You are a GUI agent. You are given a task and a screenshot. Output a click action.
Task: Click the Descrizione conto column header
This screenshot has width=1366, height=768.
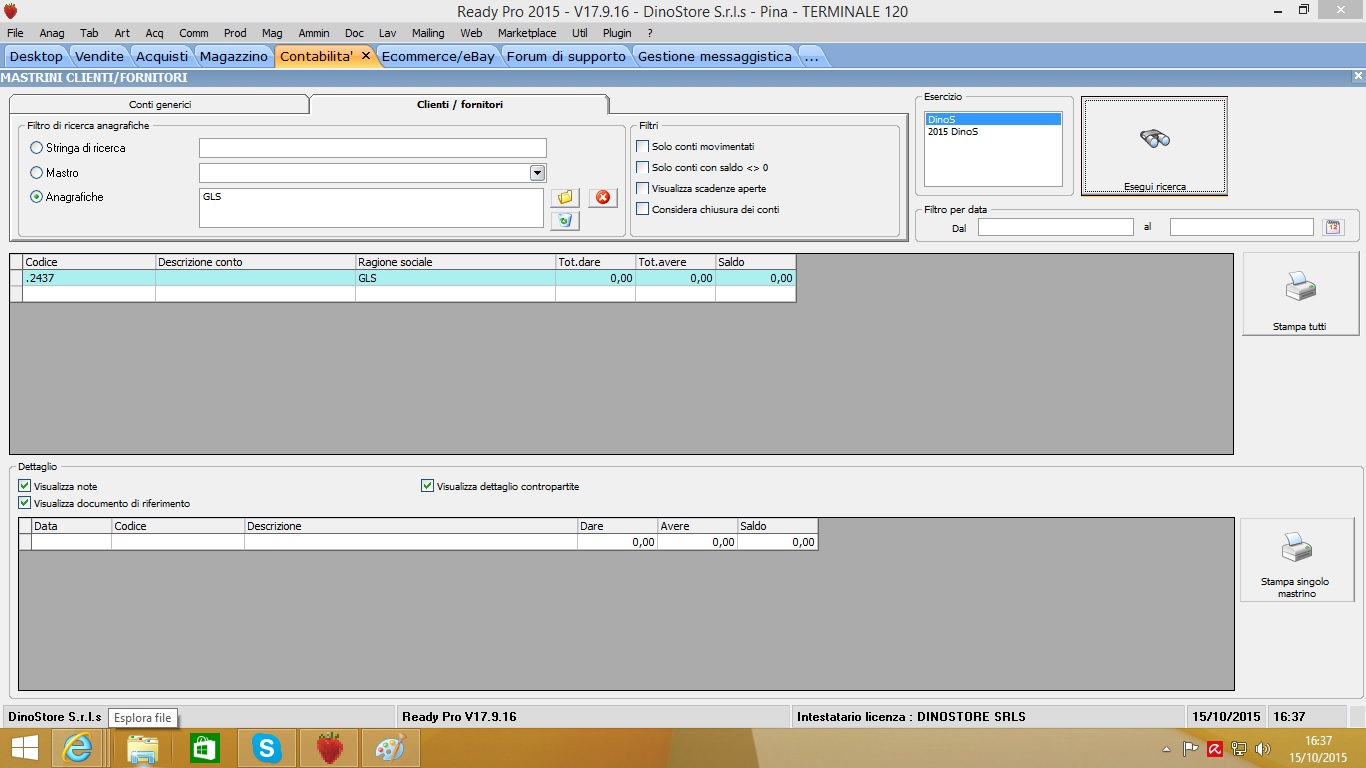click(x=255, y=262)
